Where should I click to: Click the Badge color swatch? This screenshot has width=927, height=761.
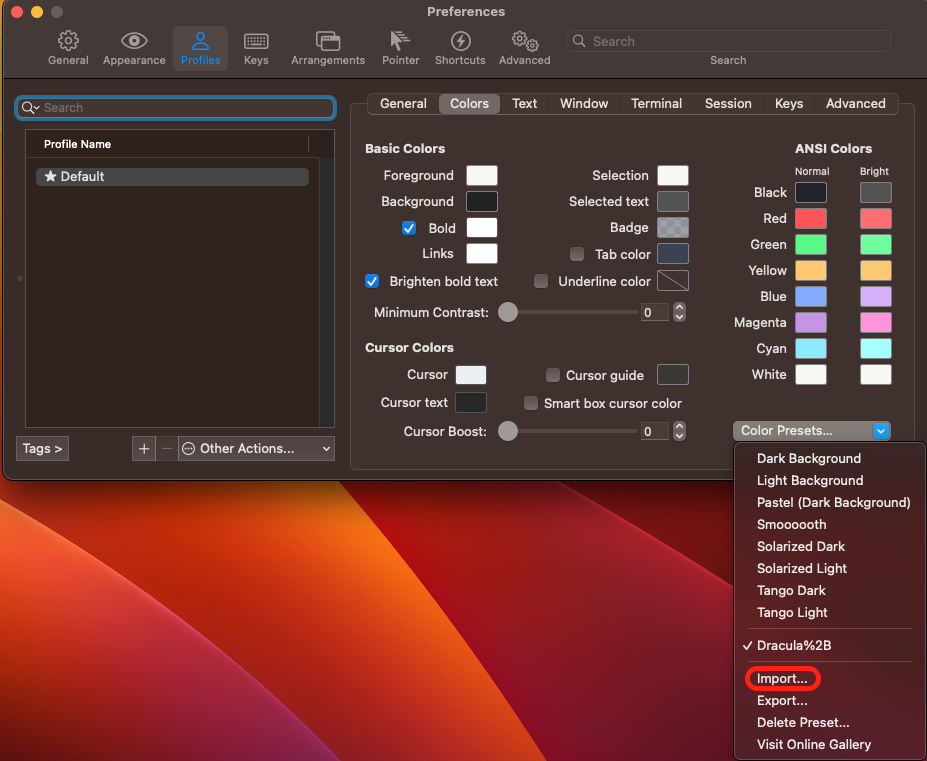pyautogui.click(x=673, y=228)
